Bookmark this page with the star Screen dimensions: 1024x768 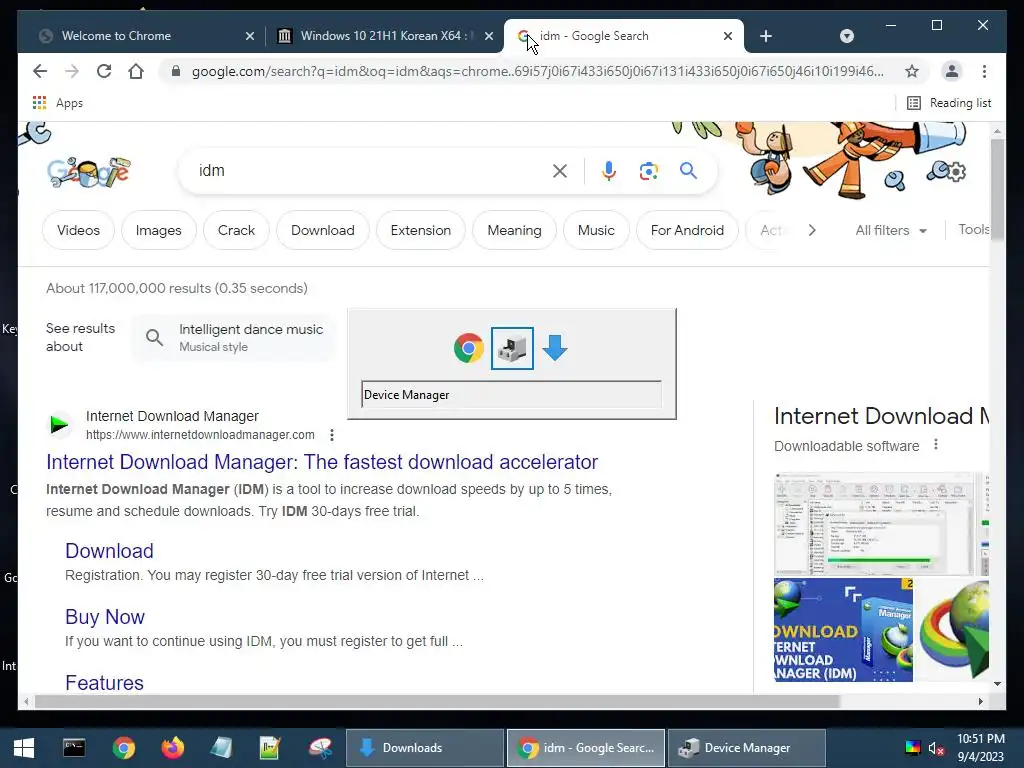(x=912, y=71)
